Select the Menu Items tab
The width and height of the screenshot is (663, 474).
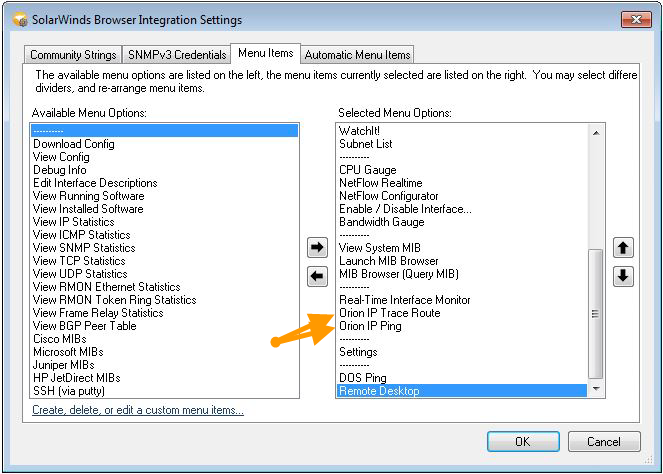coord(266,53)
